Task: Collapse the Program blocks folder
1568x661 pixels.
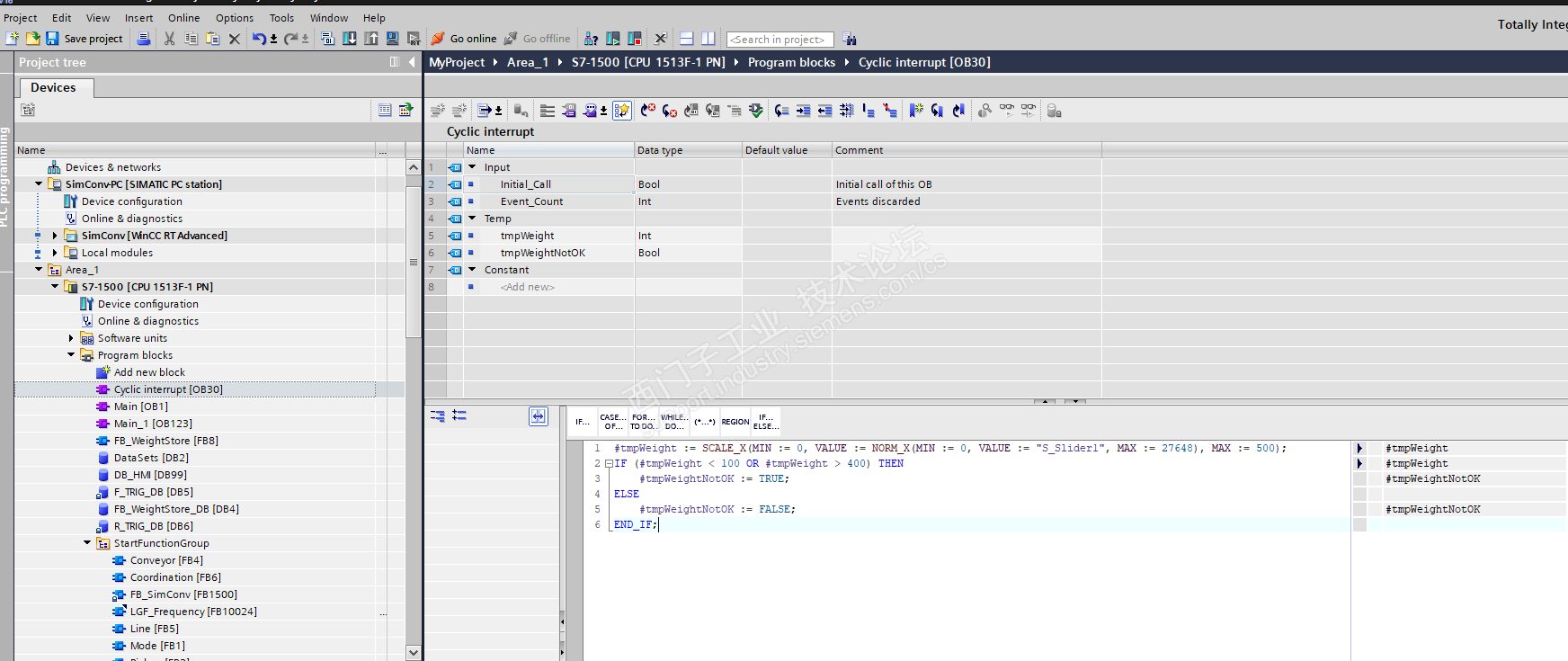Action: (72, 355)
